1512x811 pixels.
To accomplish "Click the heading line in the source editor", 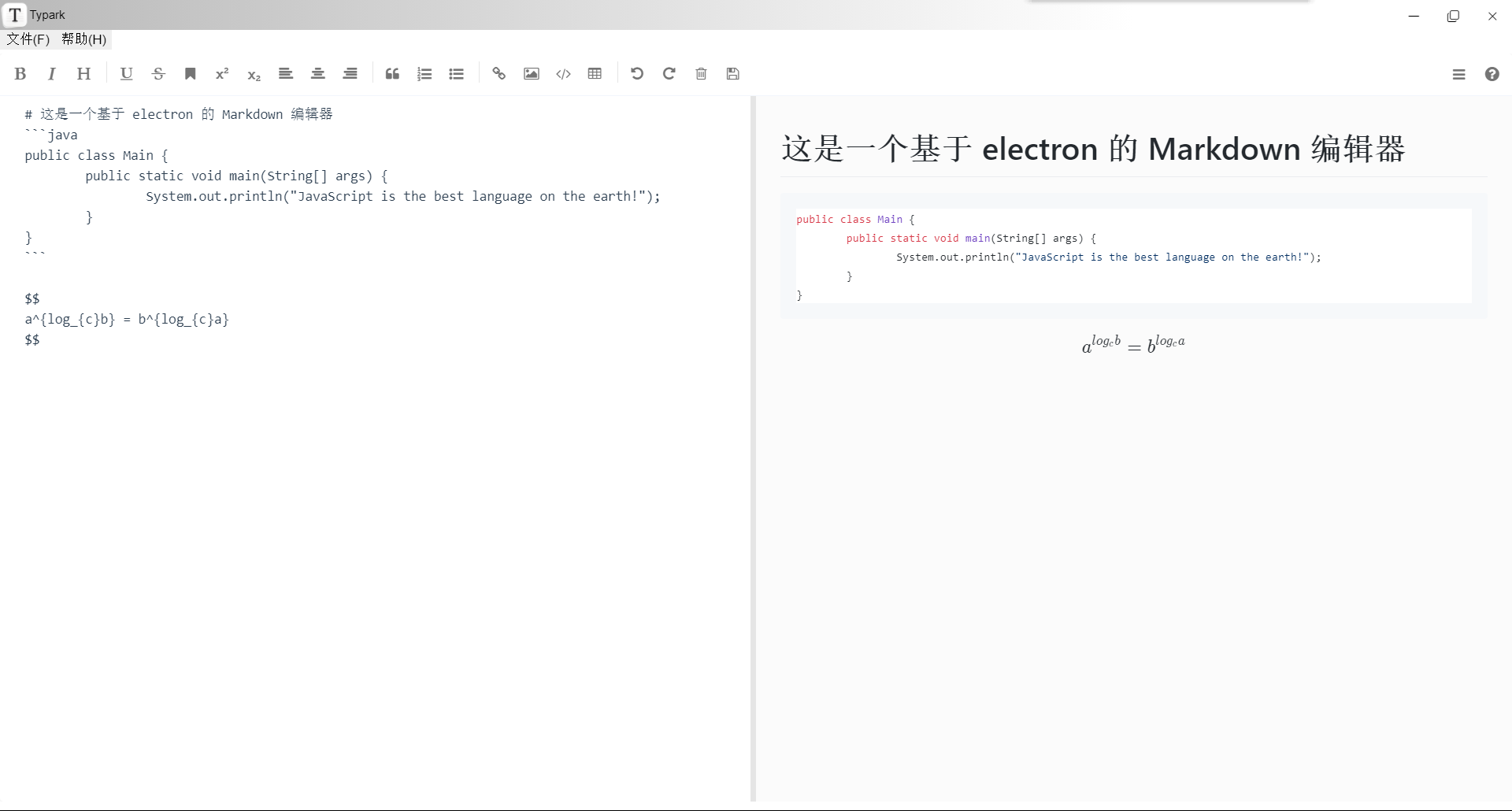I will (179, 114).
